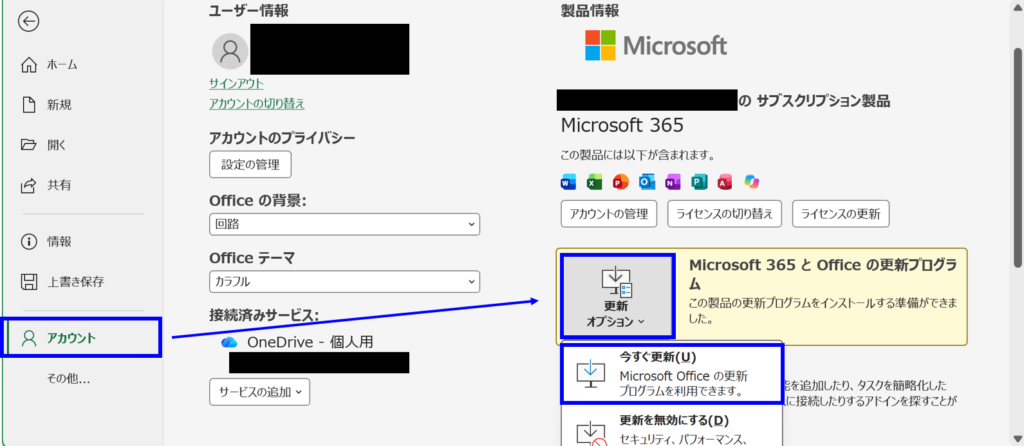Select the アカウント sidebar item

pyautogui.click(x=82, y=338)
